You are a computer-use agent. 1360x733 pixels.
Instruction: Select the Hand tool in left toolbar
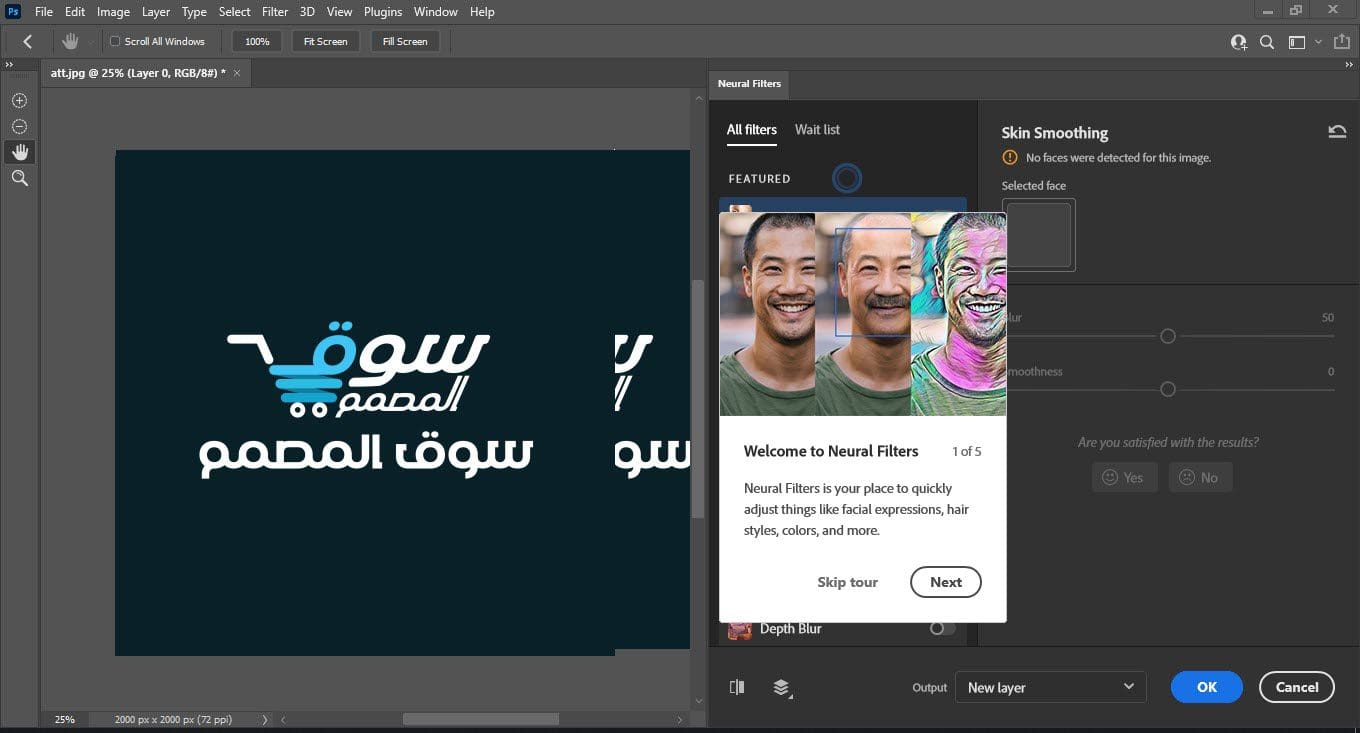19,152
